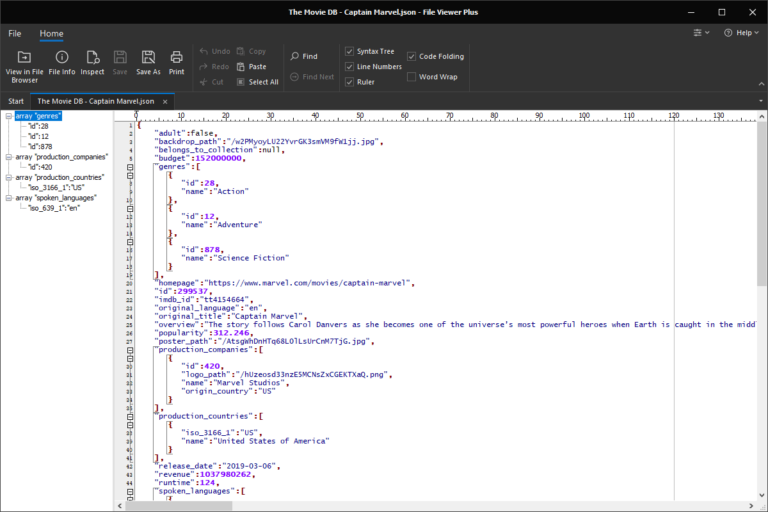Paste from clipboard
Image resolution: width=768 pixels, height=512 pixels.
coord(252,67)
